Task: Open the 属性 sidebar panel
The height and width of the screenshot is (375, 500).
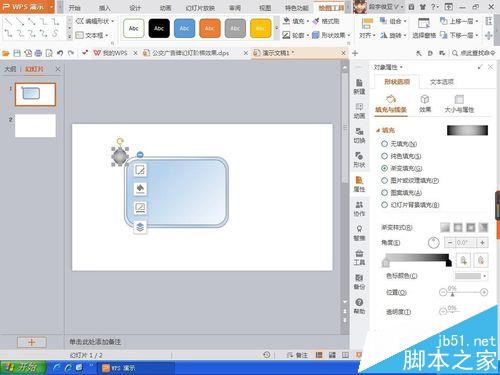Action: pos(359,184)
